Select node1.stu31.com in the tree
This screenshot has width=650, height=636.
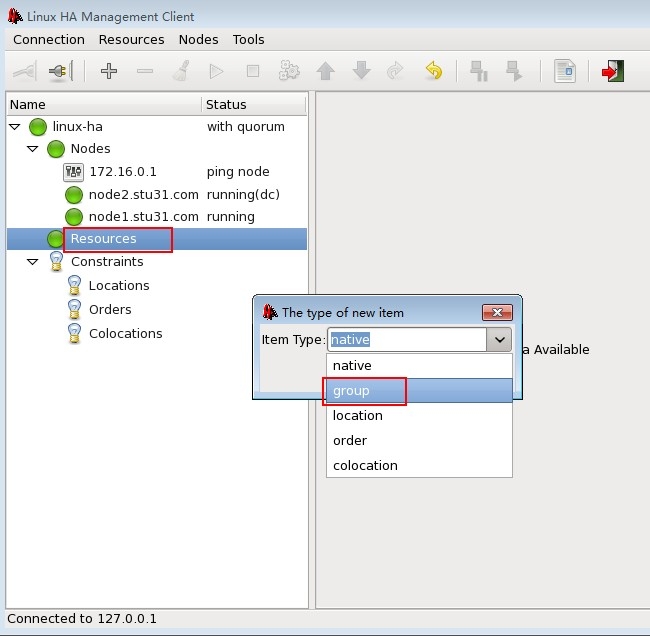click(x=143, y=217)
